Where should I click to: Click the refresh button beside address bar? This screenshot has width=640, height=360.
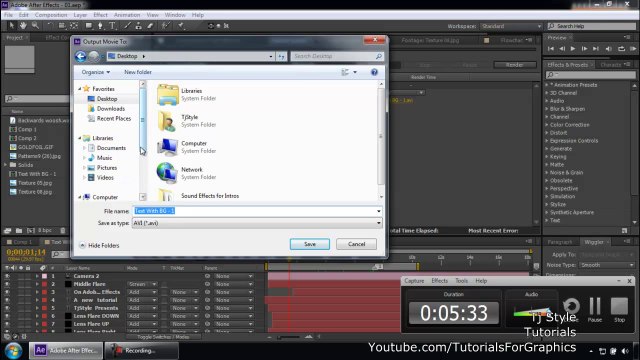click(281, 56)
